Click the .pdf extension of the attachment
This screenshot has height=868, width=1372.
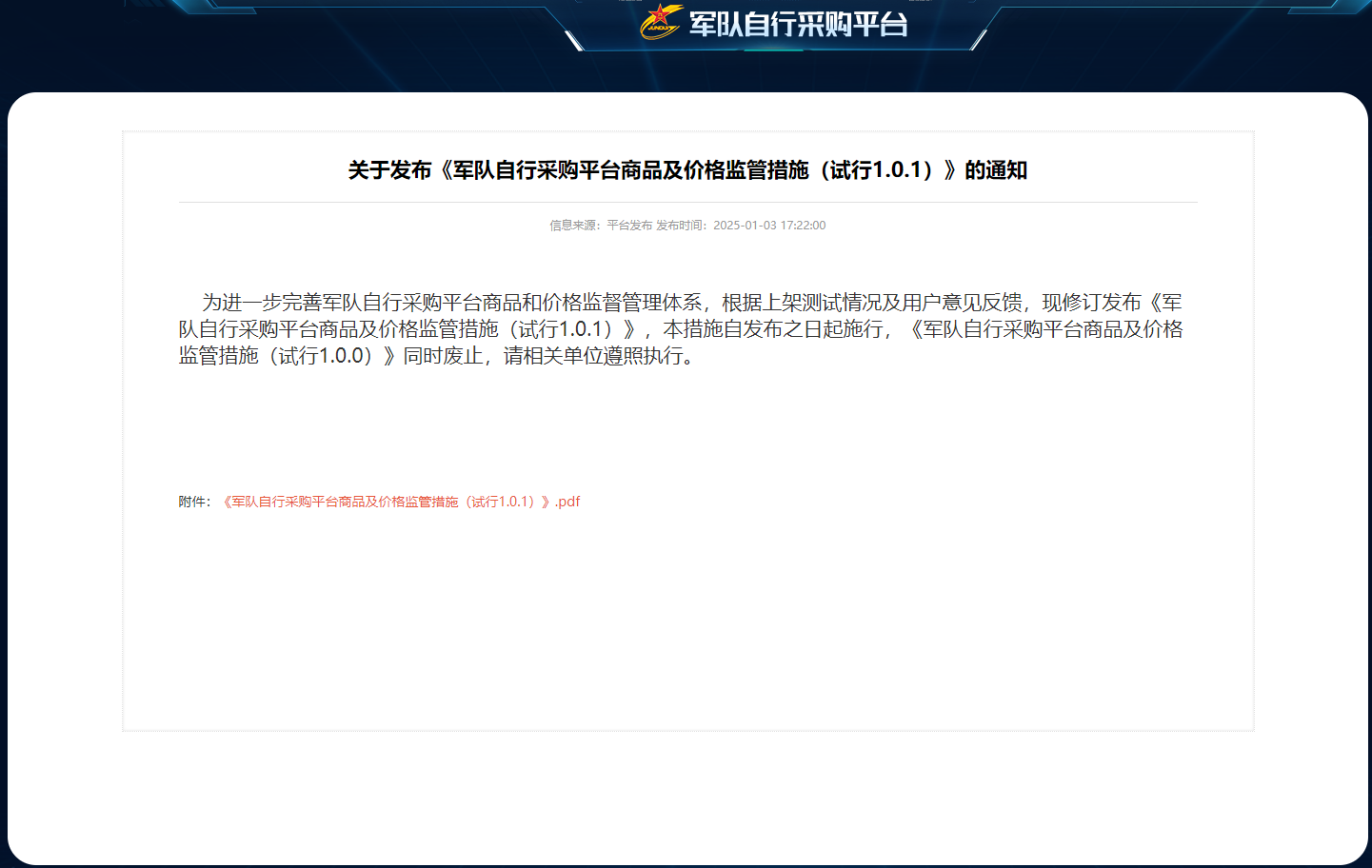[x=567, y=502]
